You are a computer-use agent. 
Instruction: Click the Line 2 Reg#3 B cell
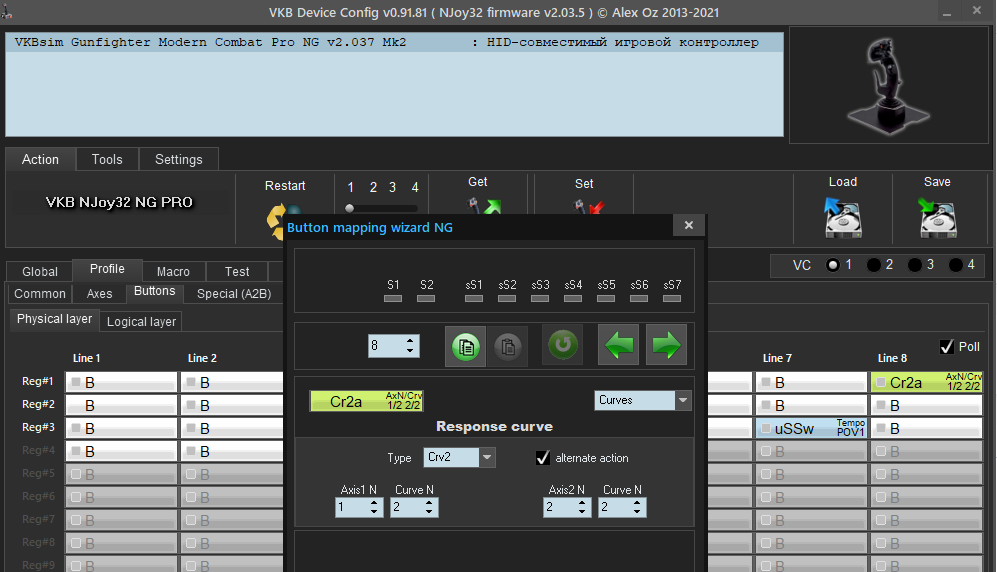coord(231,428)
